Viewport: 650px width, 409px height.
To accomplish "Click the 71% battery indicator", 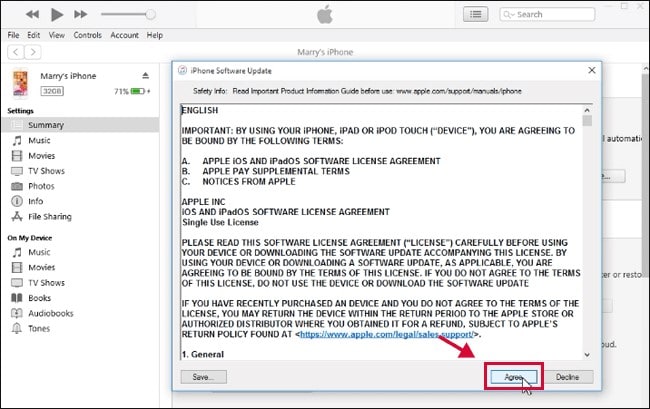I will tap(132, 91).
